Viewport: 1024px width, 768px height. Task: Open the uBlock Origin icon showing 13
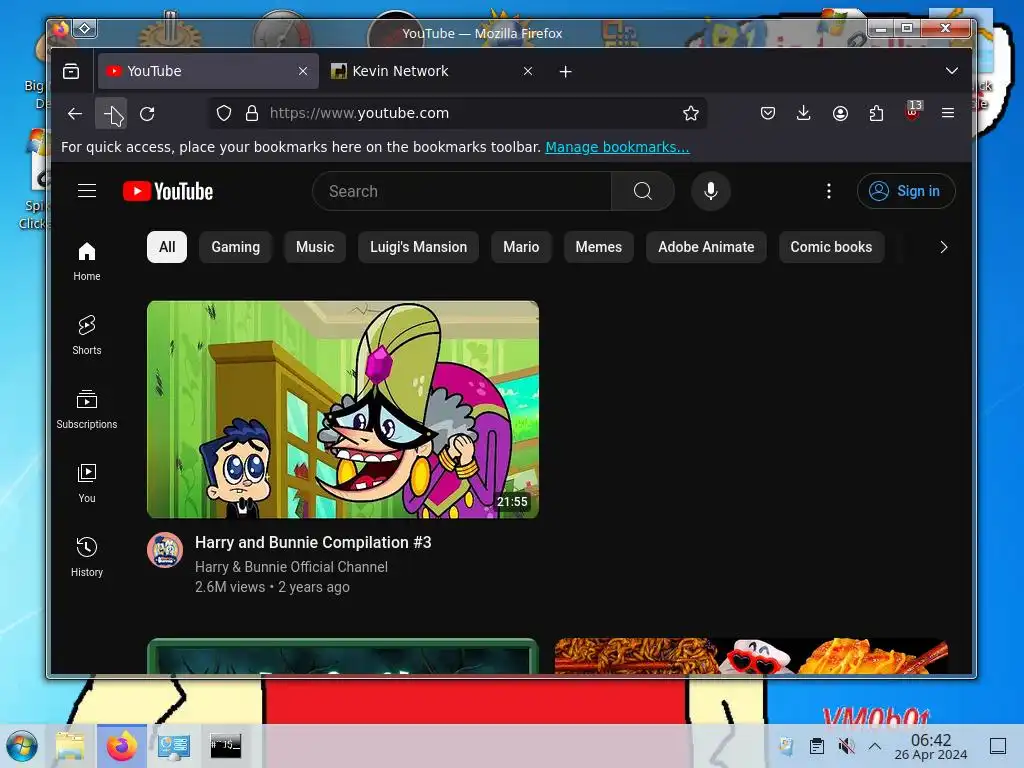913,111
